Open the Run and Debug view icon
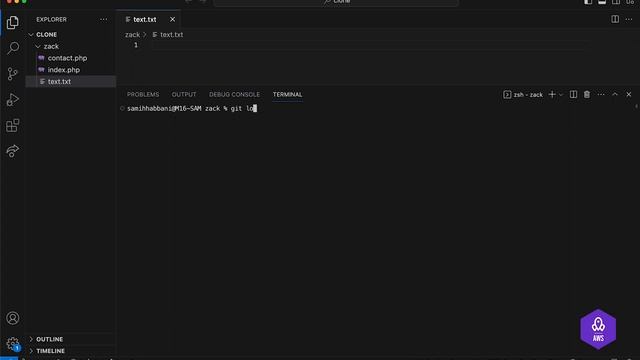Screen dimensions: 640x360 13,100
